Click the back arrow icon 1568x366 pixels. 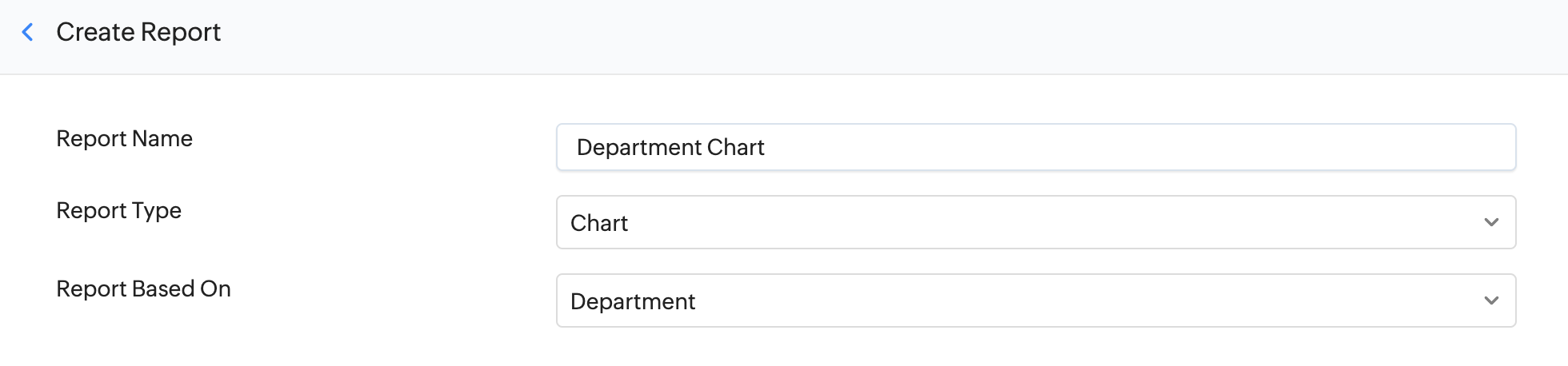(x=28, y=32)
